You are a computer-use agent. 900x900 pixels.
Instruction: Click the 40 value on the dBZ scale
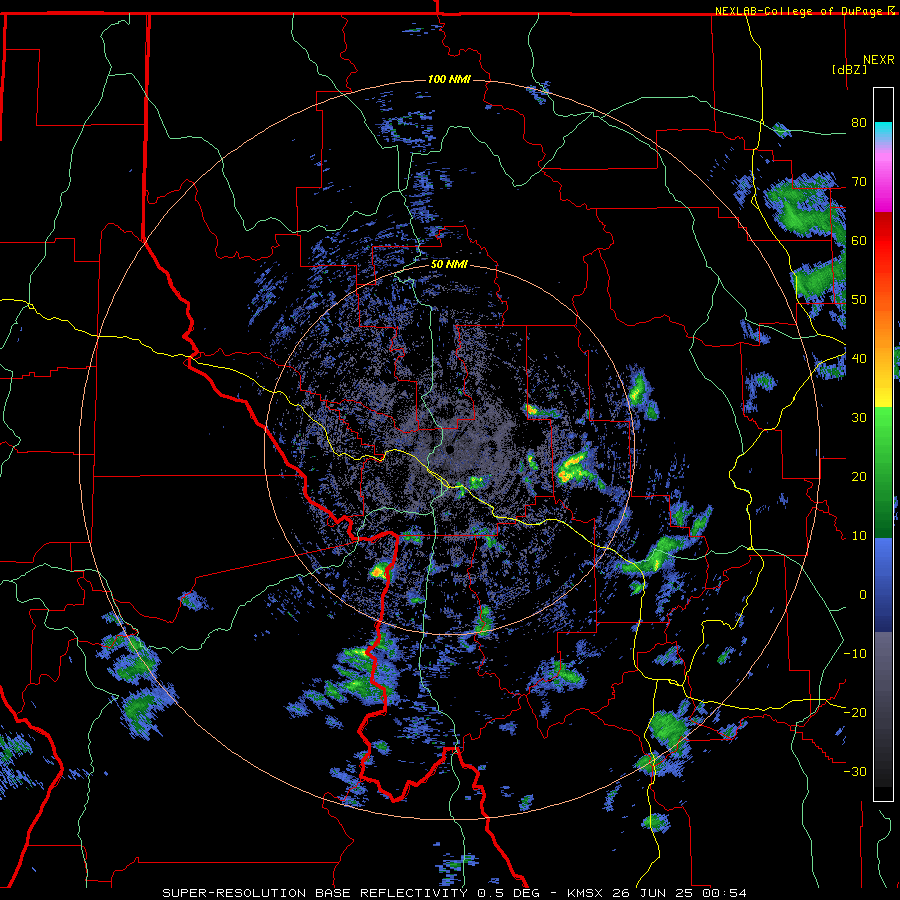click(859, 358)
